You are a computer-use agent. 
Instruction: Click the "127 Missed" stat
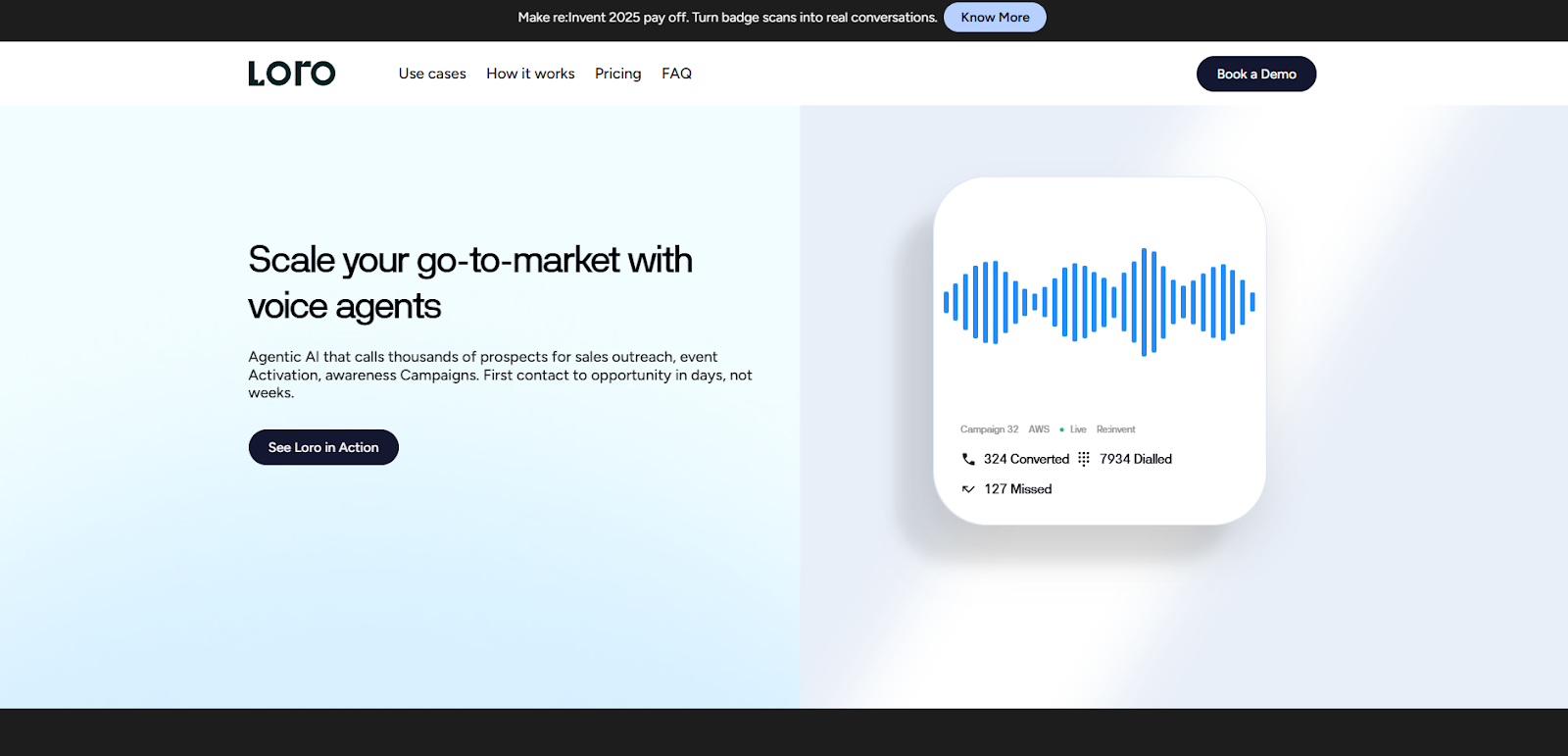1018,489
